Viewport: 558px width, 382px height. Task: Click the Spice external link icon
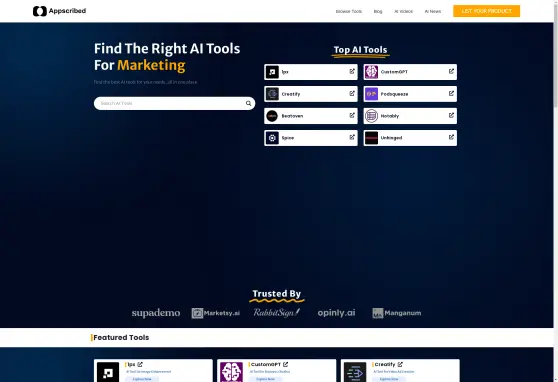[x=352, y=137]
